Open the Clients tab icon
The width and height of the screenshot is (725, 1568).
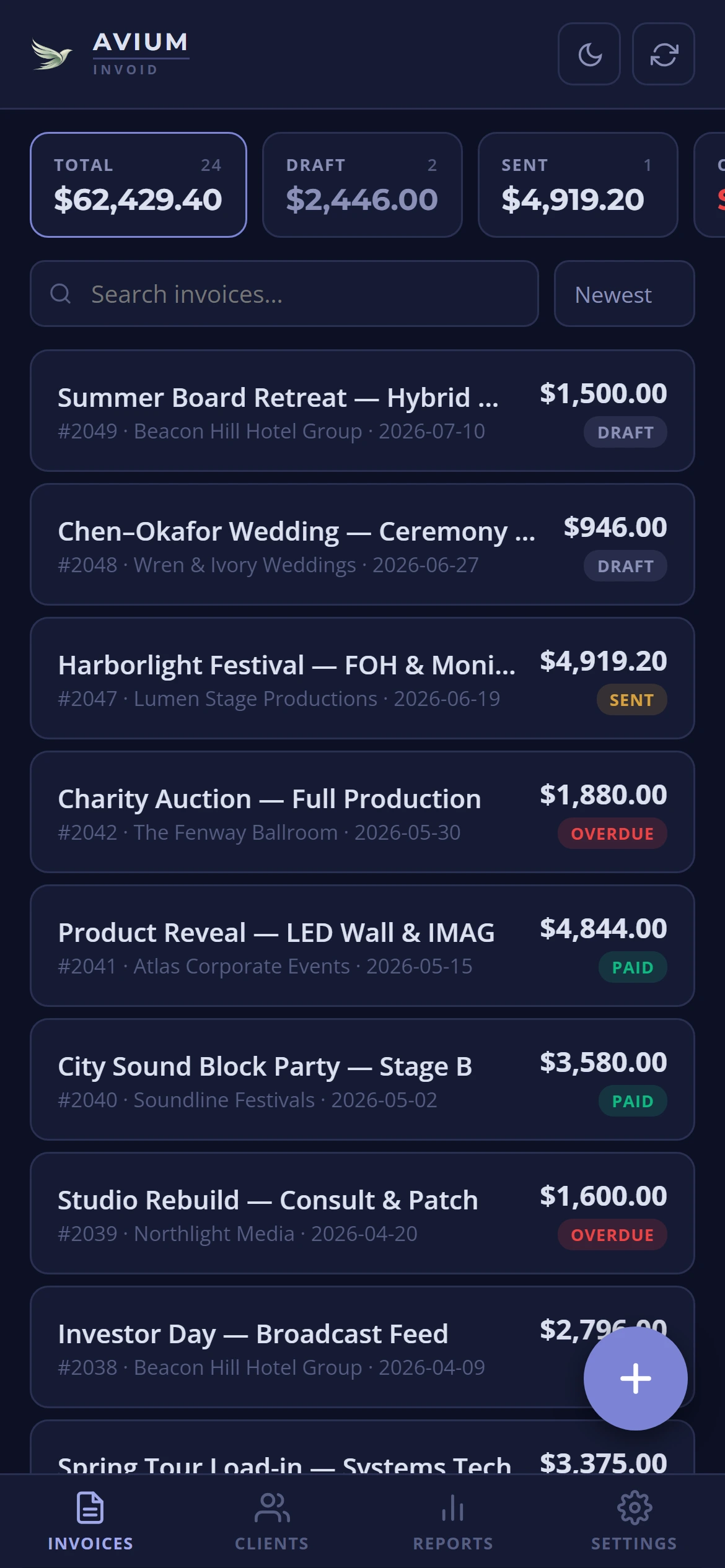click(x=272, y=1507)
